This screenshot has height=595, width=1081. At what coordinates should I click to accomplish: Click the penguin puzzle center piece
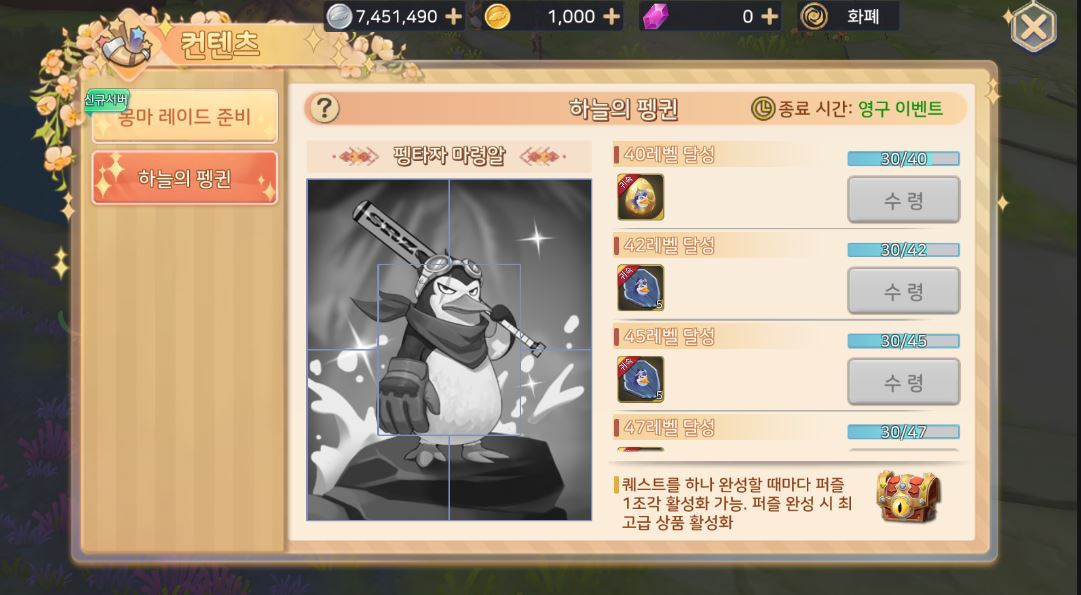449,350
